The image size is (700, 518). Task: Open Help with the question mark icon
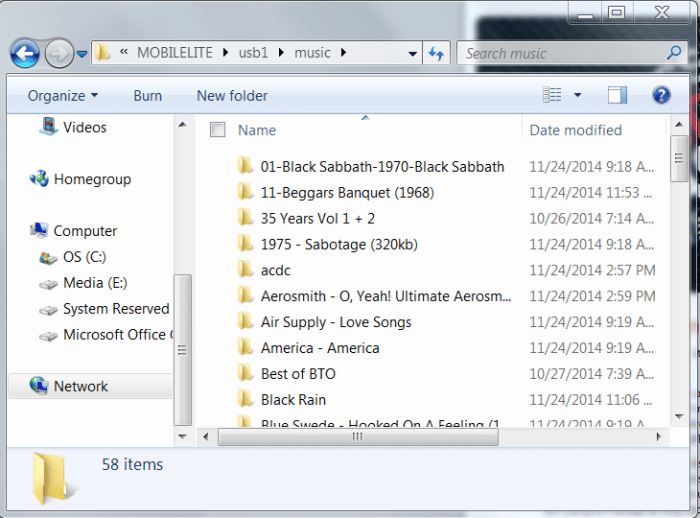pos(661,95)
